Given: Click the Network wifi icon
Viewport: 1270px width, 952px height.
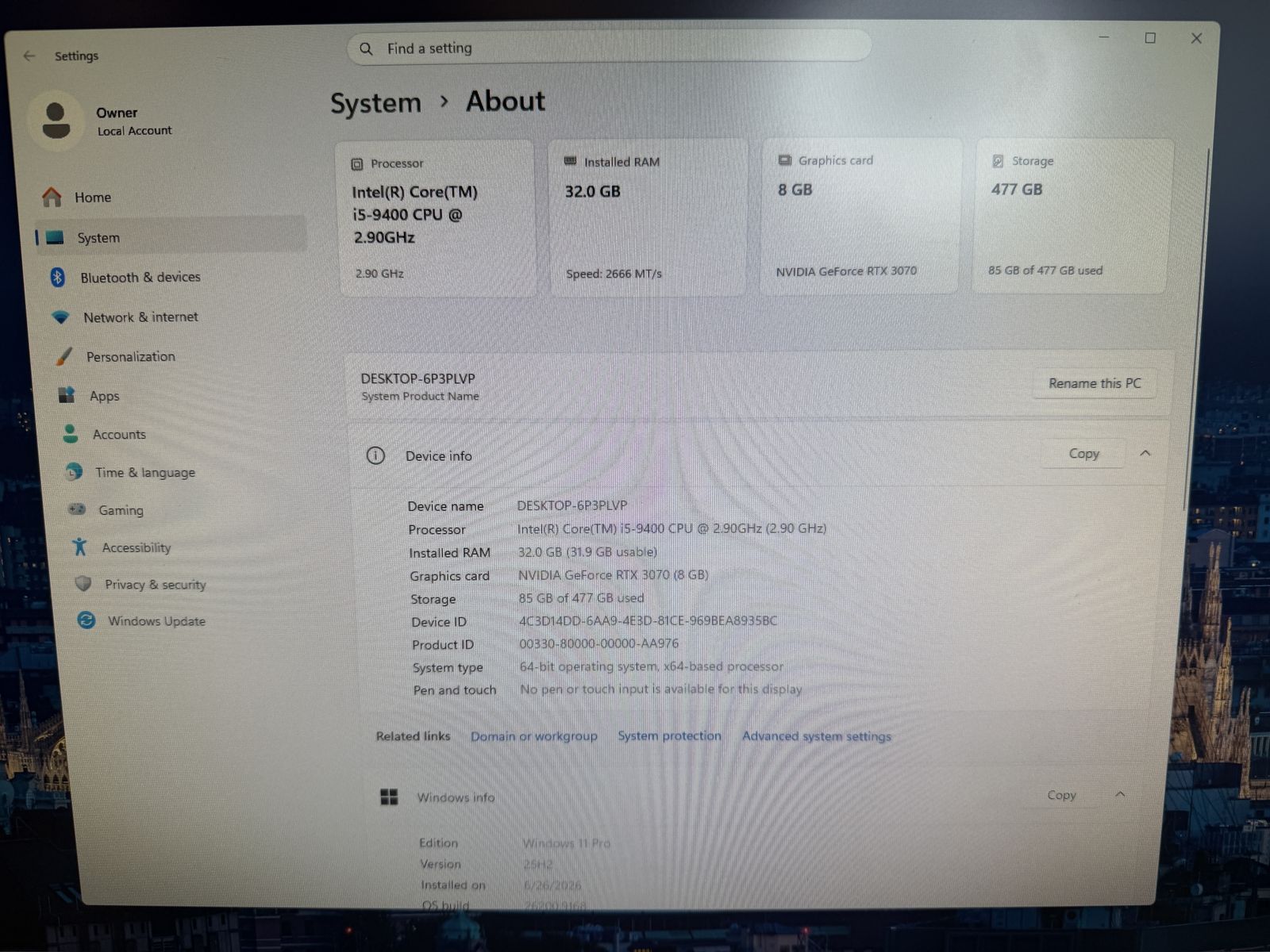Looking at the screenshot, I should [60, 317].
